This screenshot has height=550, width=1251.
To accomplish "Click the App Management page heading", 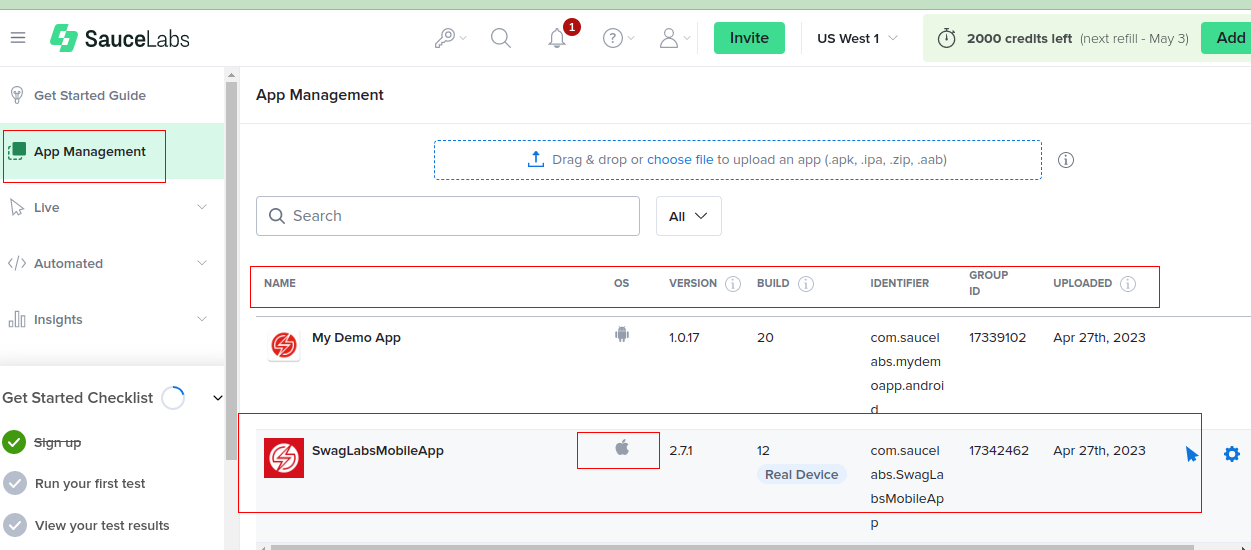I will [320, 95].
